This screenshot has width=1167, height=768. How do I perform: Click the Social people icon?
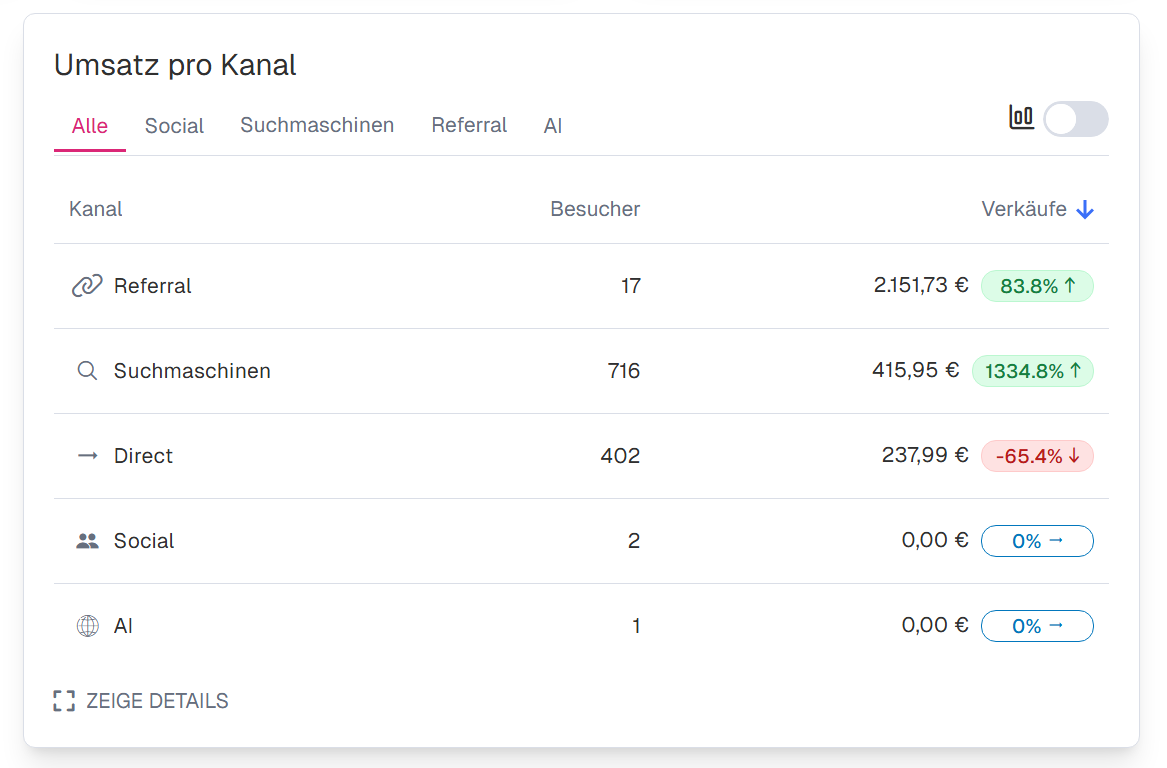click(x=87, y=541)
